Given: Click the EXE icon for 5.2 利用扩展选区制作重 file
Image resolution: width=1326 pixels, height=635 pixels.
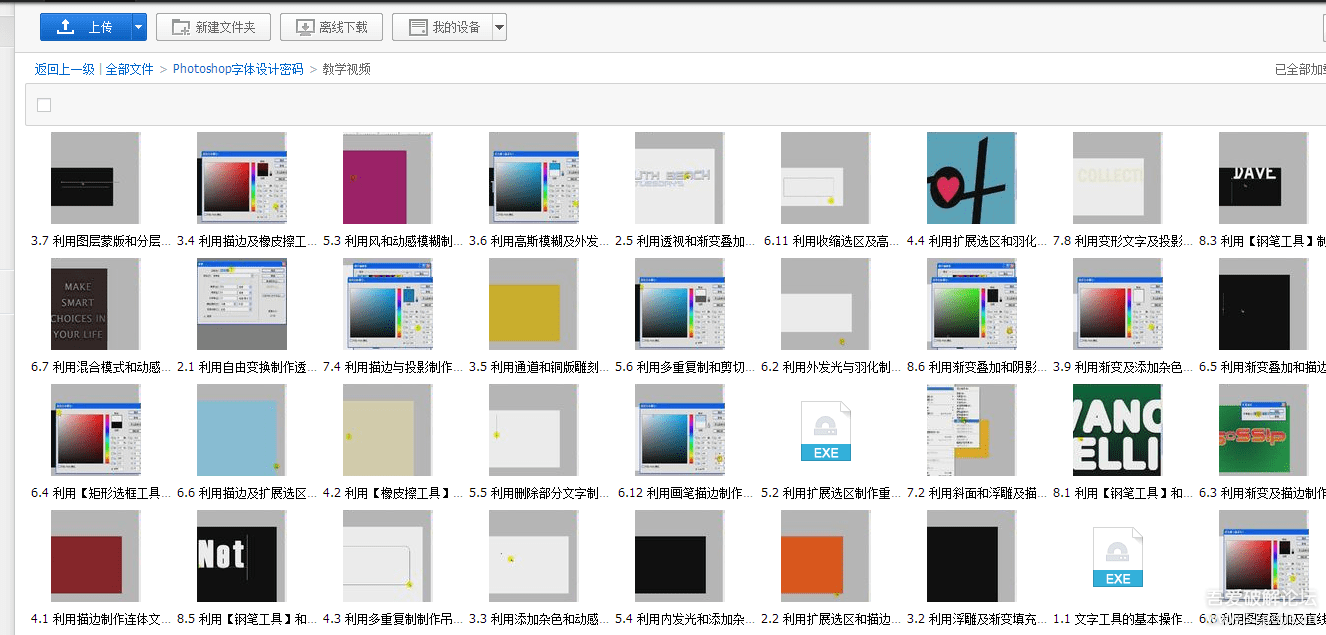Looking at the screenshot, I should (x=825, y=430).
